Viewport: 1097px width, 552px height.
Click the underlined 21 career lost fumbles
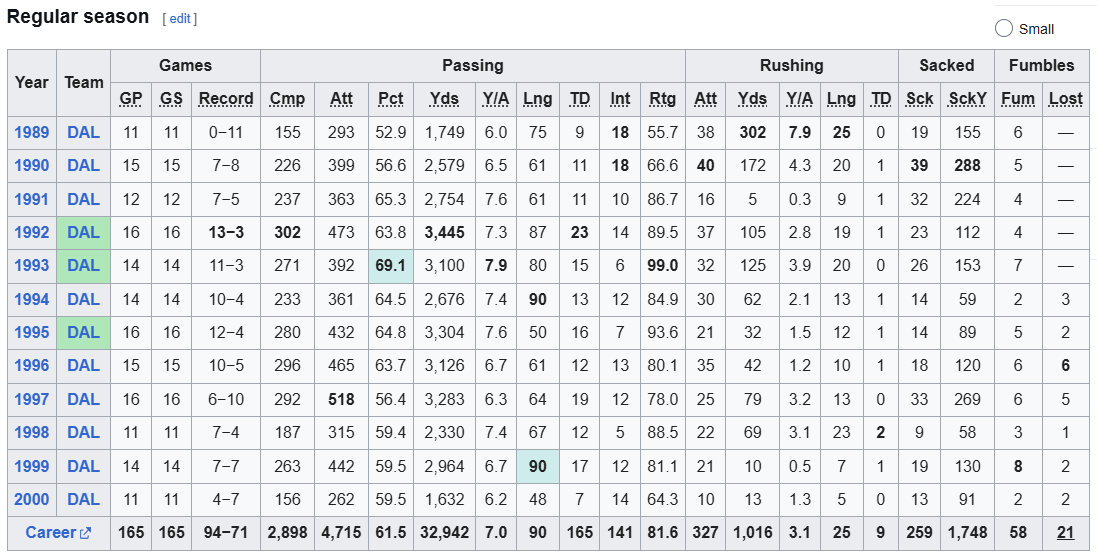click(1066, 533)
